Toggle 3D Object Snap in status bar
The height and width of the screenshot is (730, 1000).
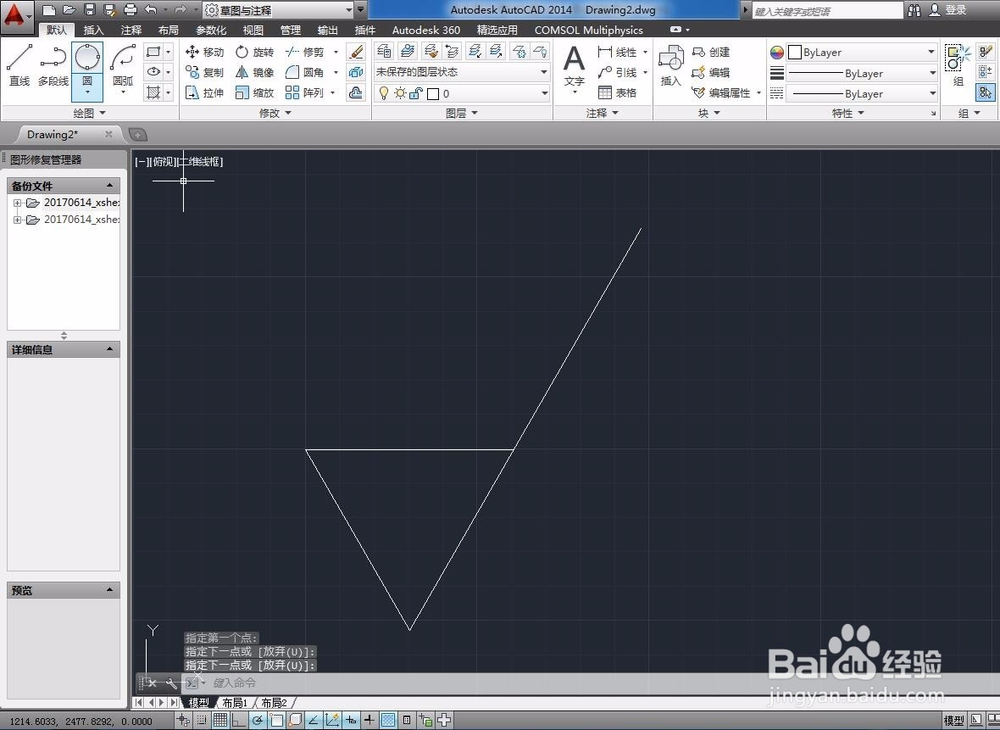(295, 720)
